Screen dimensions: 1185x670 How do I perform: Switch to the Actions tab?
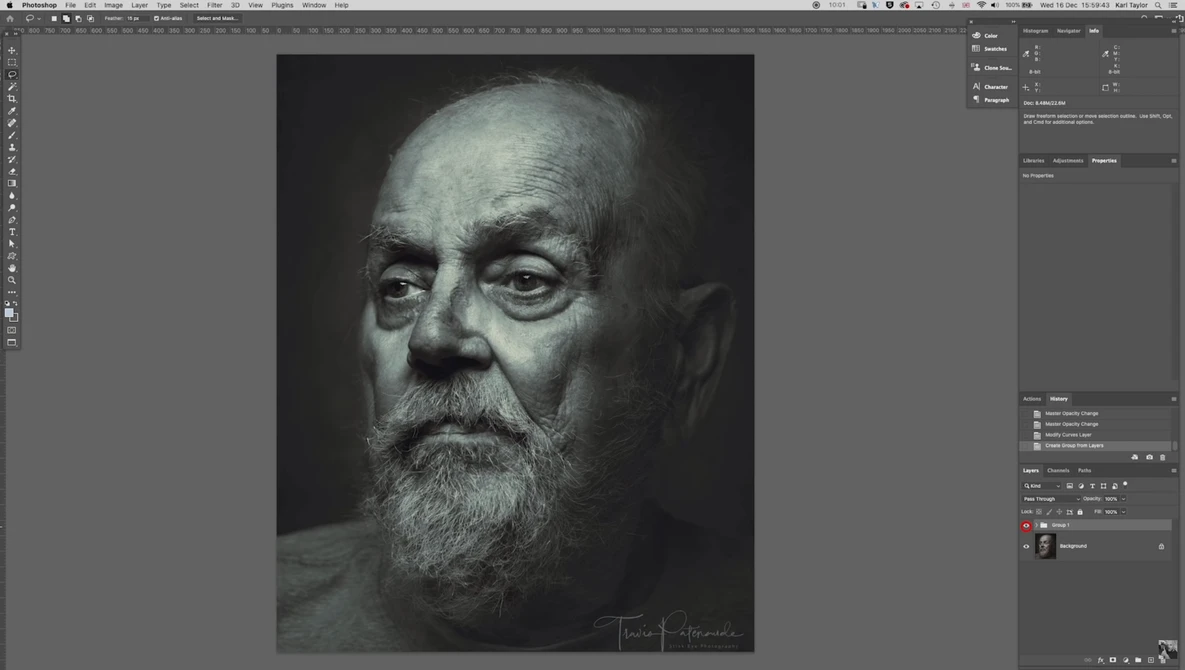coord(1032,399)
